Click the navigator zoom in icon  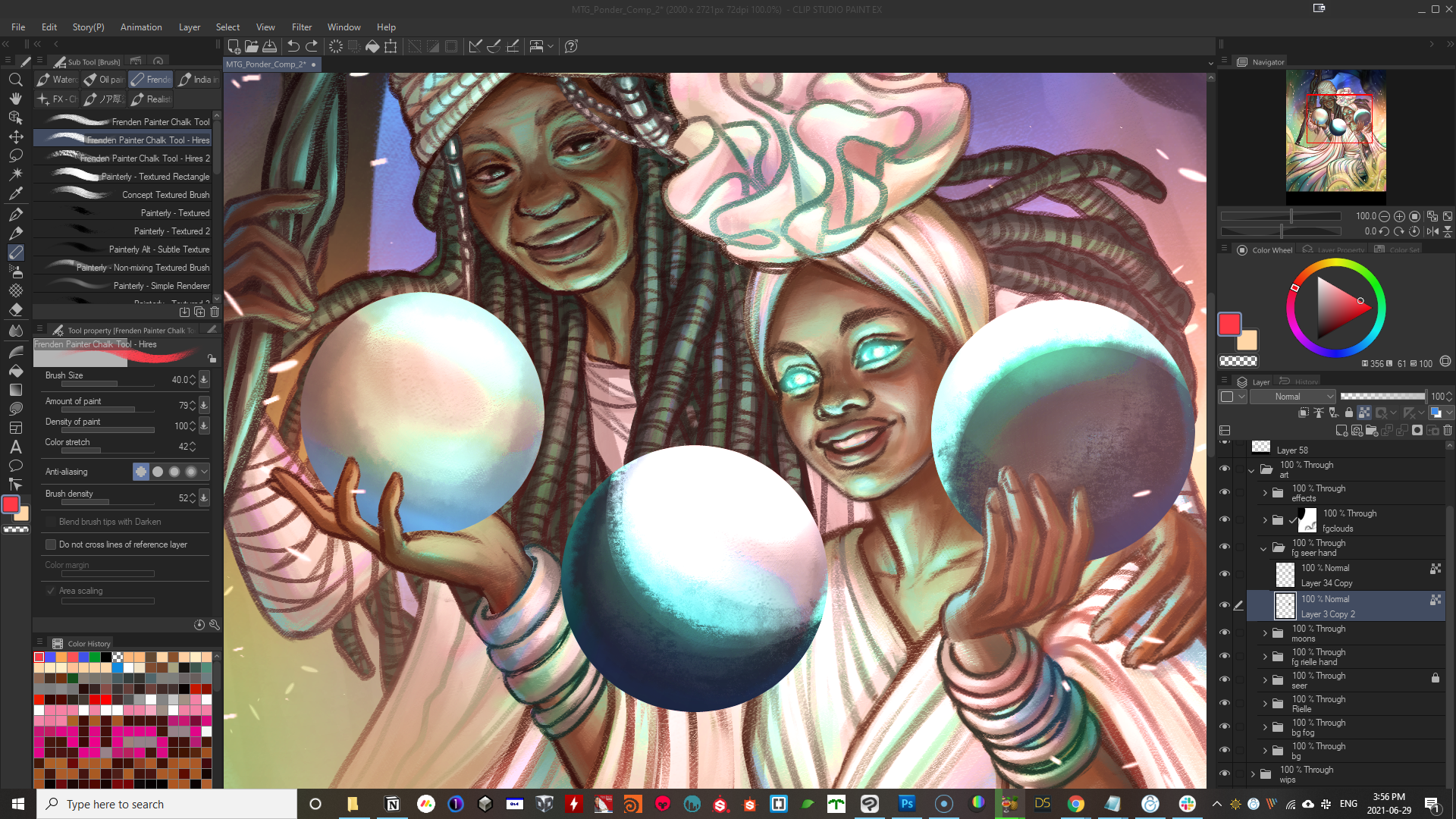click(x=1400, y=216)
